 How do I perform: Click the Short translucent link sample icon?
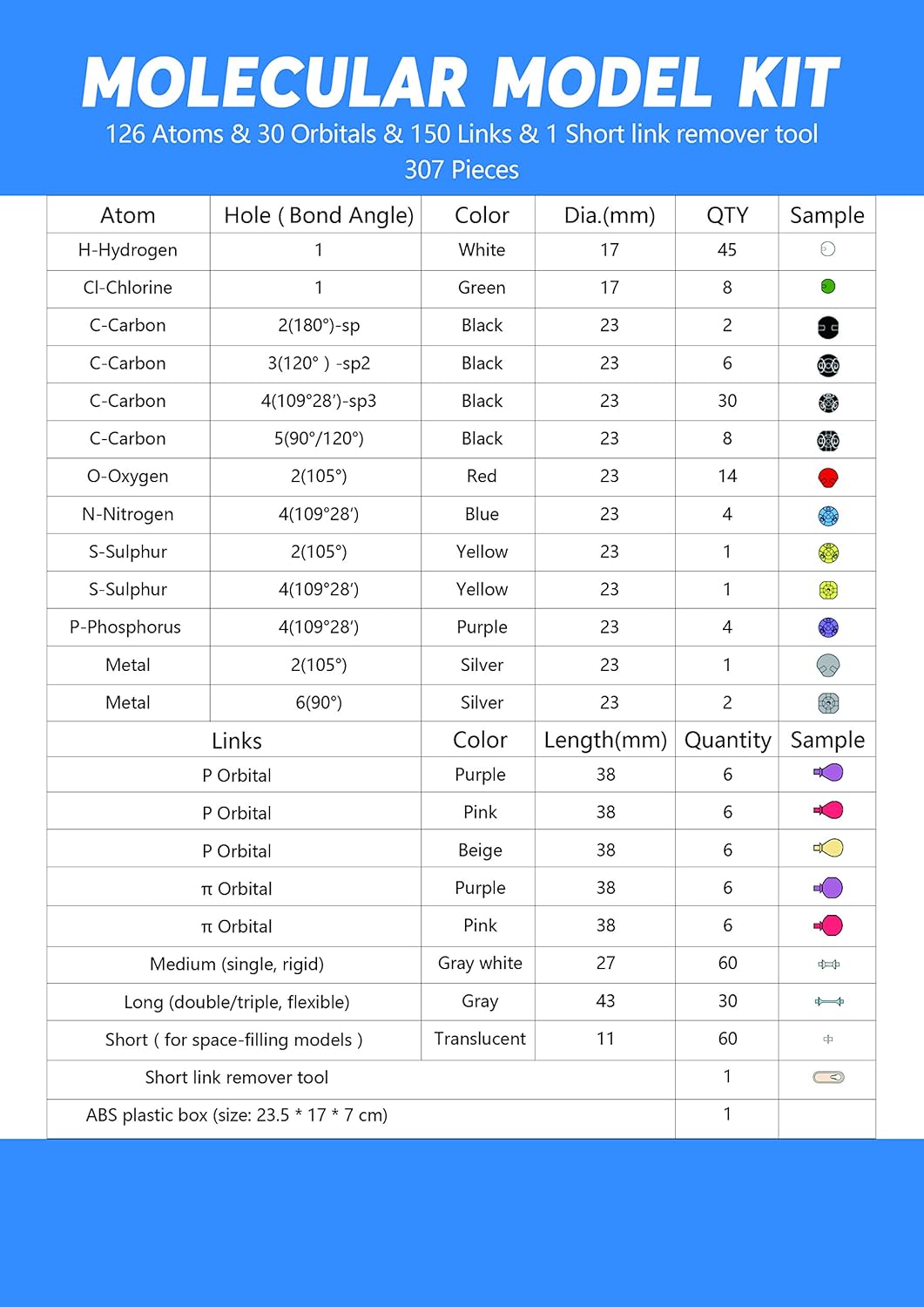[x=827, y=1039]
